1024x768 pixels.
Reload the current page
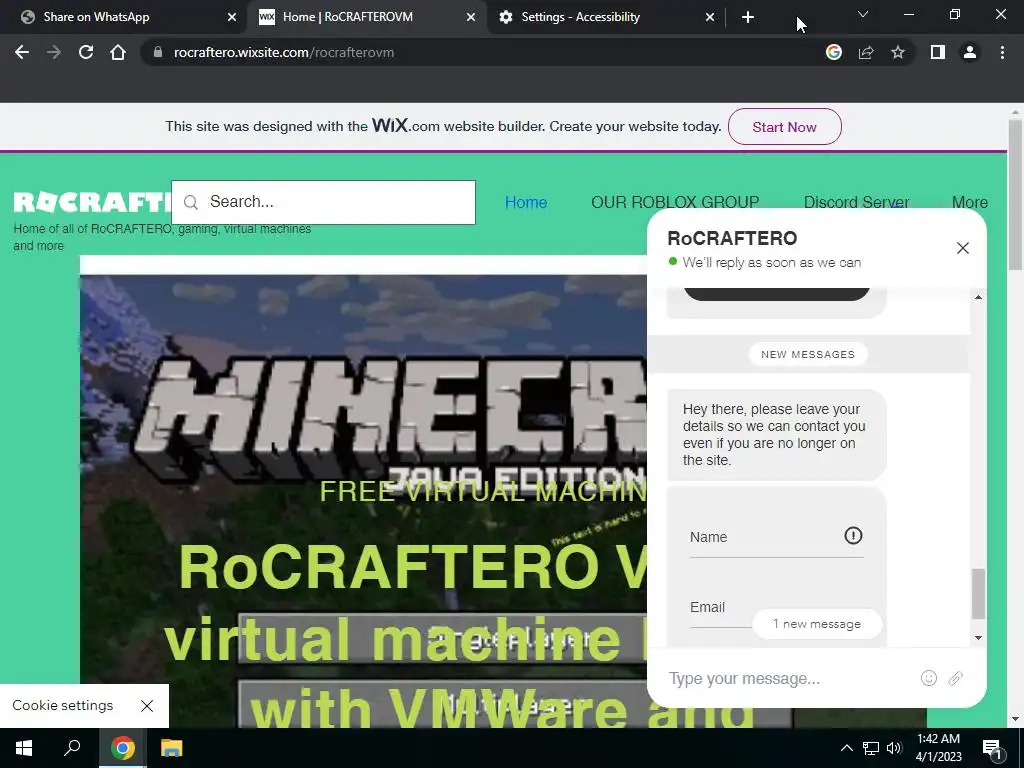(x=86, y=52)
